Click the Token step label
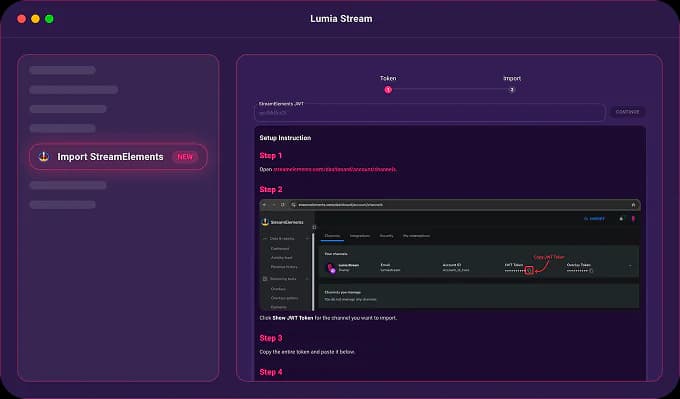This screenshot has height=399, width=680. [388, 78]
